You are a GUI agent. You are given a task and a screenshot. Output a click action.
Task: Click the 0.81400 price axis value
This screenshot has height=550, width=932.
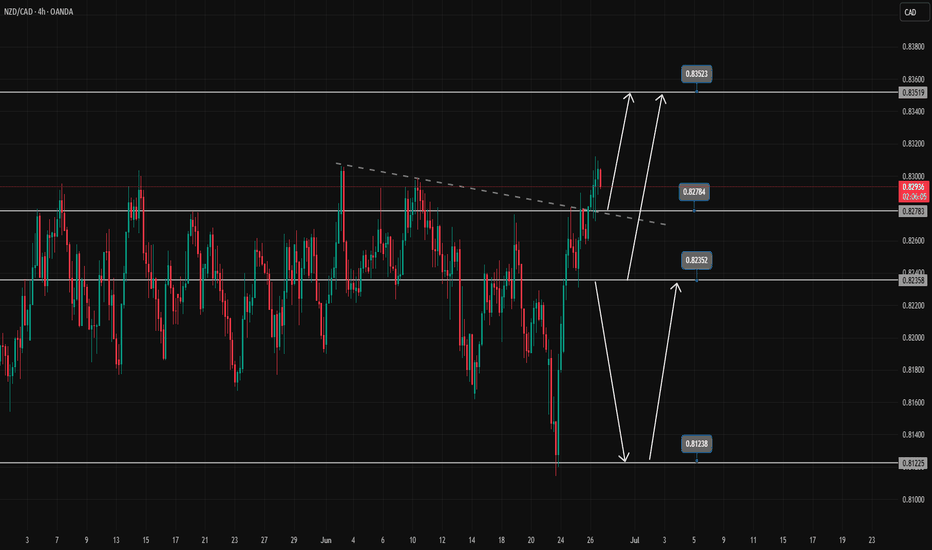(913, 435)
